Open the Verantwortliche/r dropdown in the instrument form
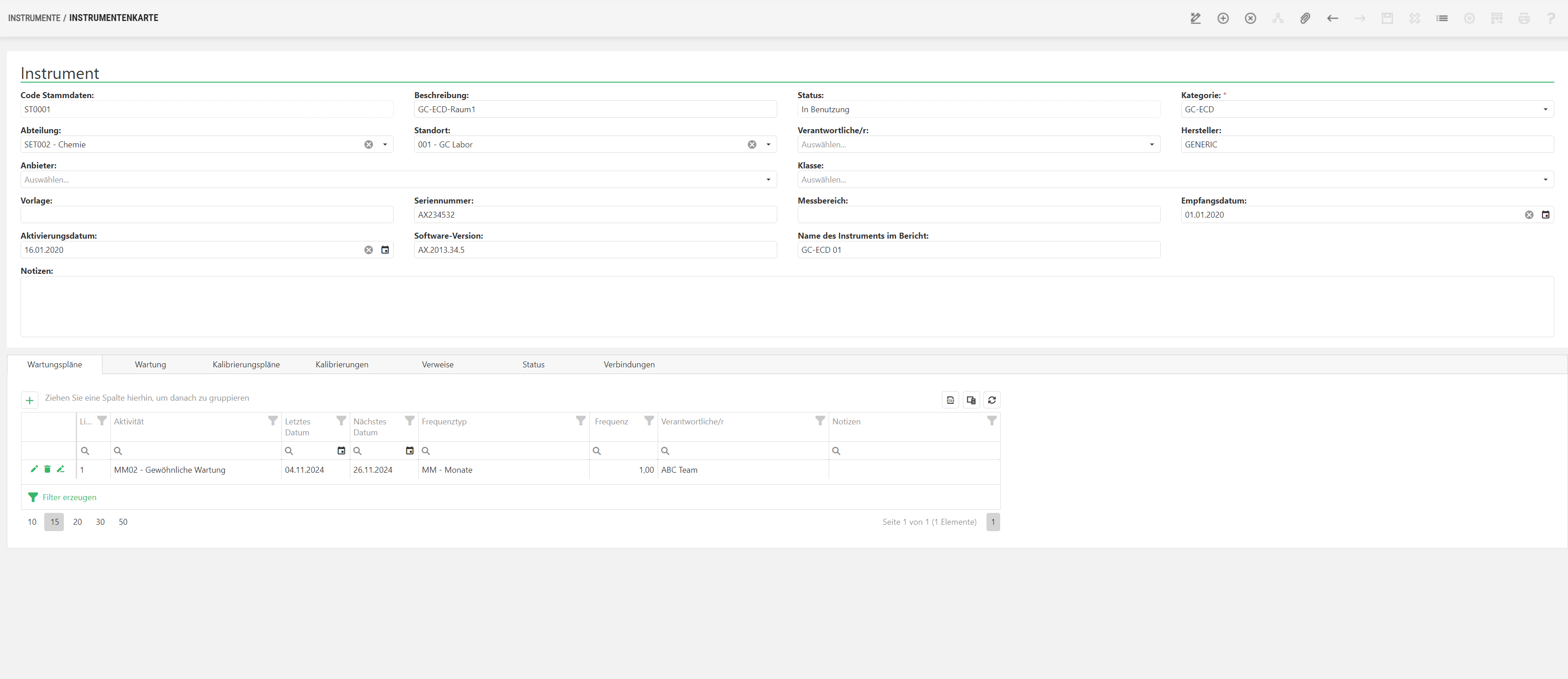1568x679 pixels. pyautogui.click(x=1151, y=145)
